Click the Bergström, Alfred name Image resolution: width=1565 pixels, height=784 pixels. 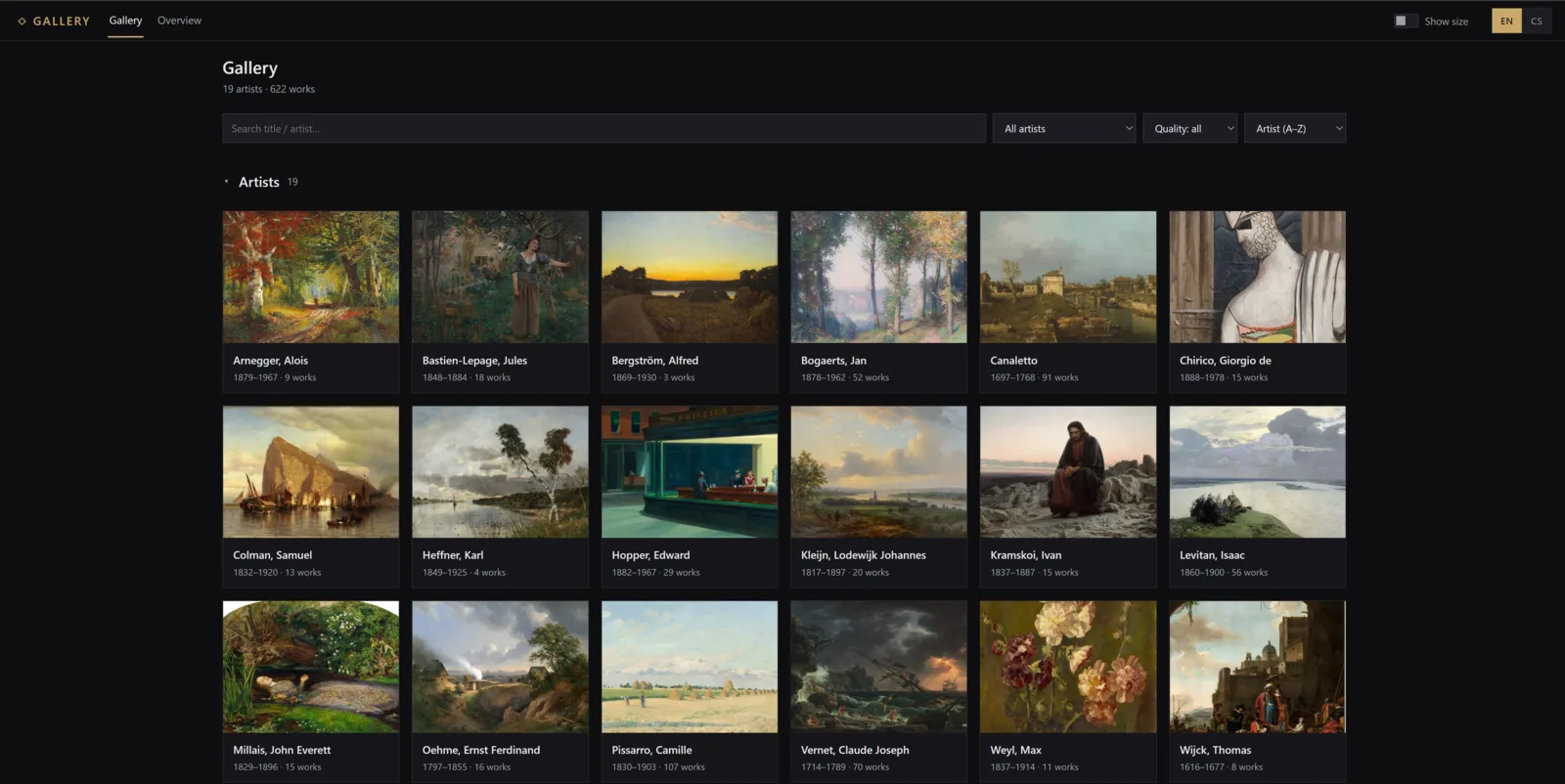pos(654,361)
